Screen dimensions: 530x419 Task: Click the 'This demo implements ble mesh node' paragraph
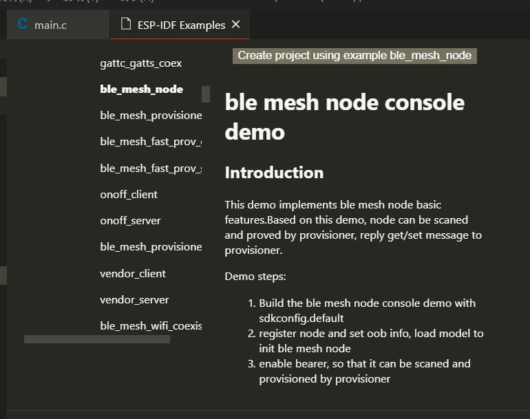pyautogui.click(x=353, y=227)
